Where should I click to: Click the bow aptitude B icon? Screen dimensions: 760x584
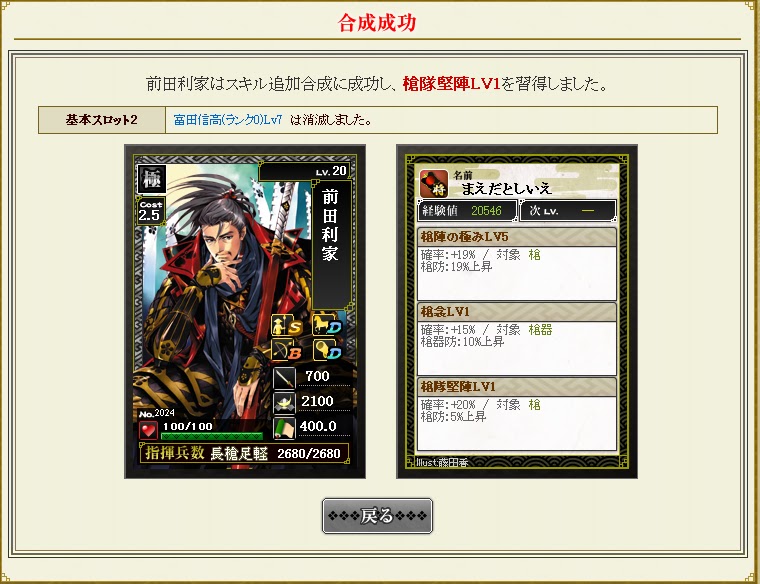[287, 350]
